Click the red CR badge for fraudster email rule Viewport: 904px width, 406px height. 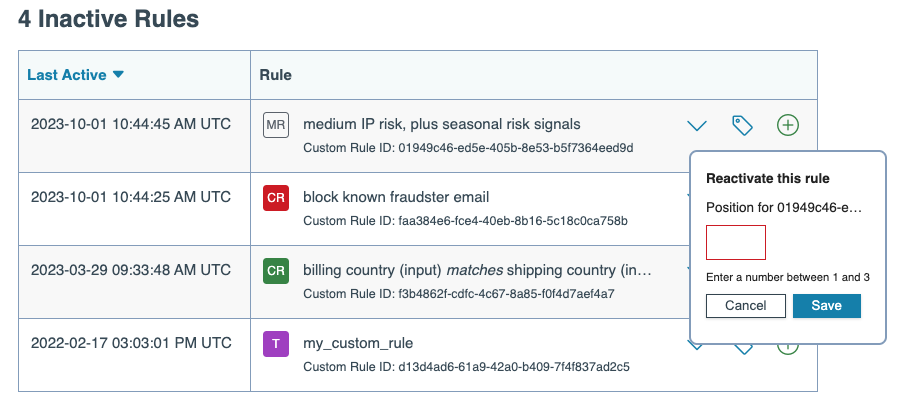tap(276, 197)
